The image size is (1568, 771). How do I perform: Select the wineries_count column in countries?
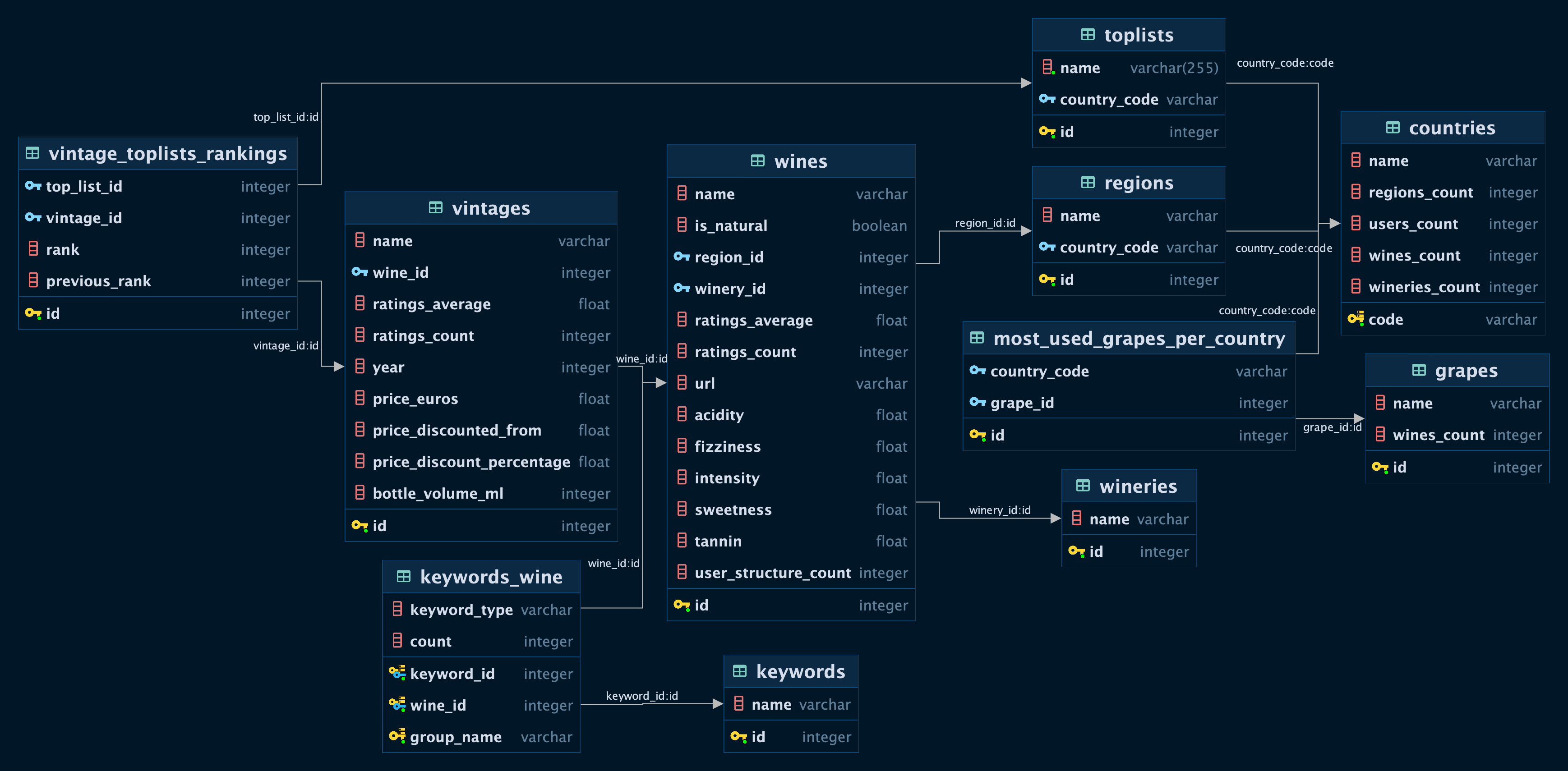1443,287
